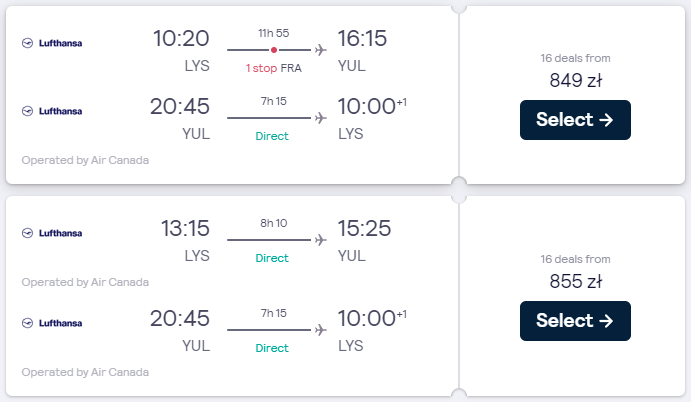Click '16 deals from' above 849 zł
691x402 pixels.
(576, 58)
